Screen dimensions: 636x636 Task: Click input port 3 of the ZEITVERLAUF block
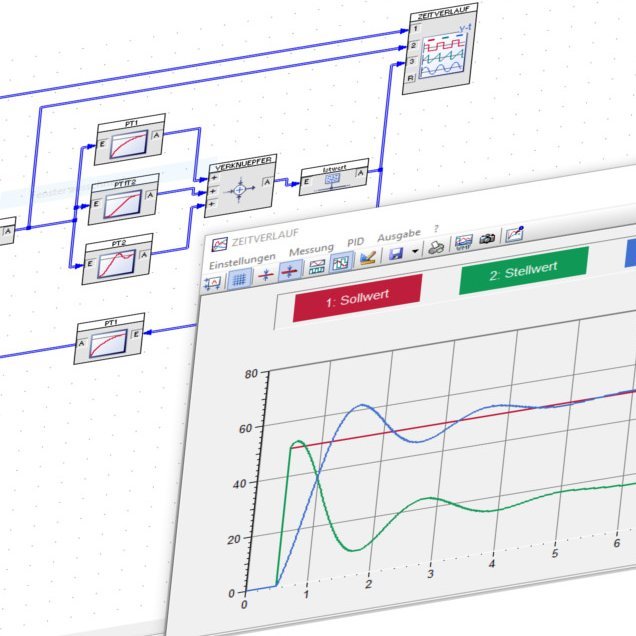(x=412, y=61)
